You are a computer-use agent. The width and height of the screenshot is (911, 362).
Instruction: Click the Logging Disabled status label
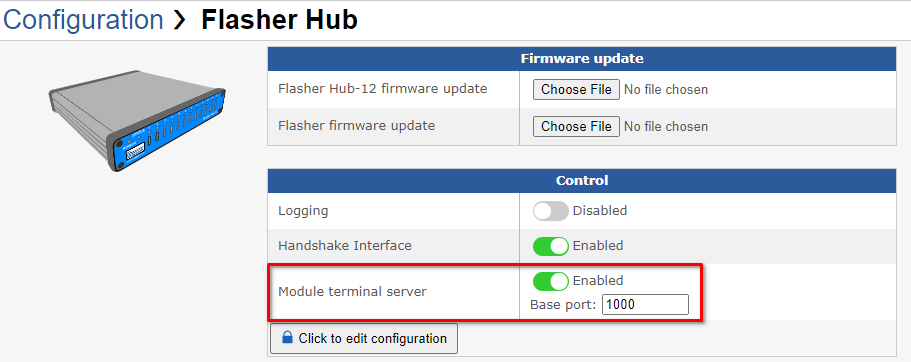(x=600, y=211)
